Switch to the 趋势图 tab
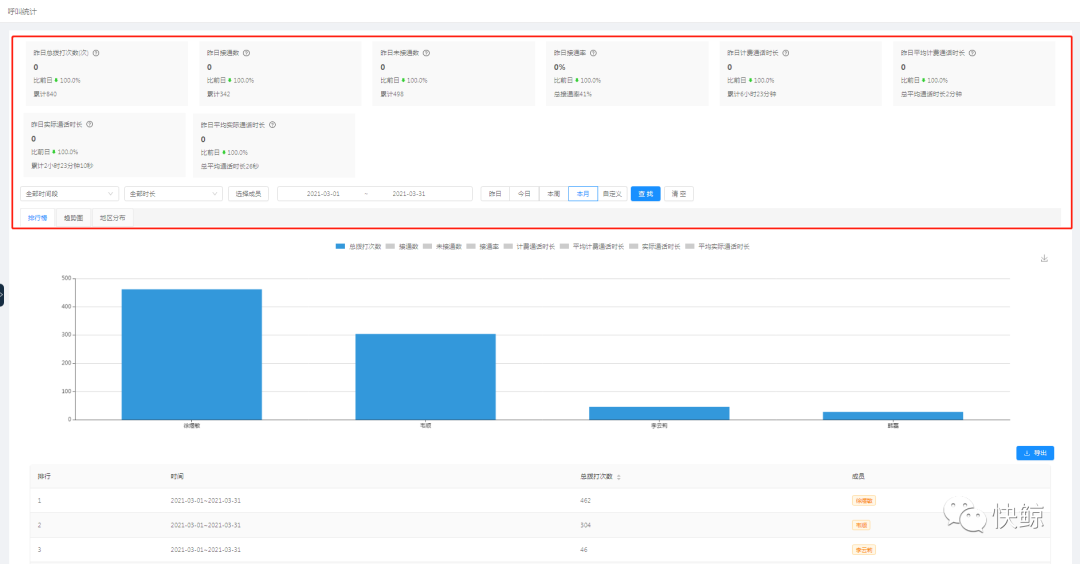1080x564 pixels. click(73, 217)
